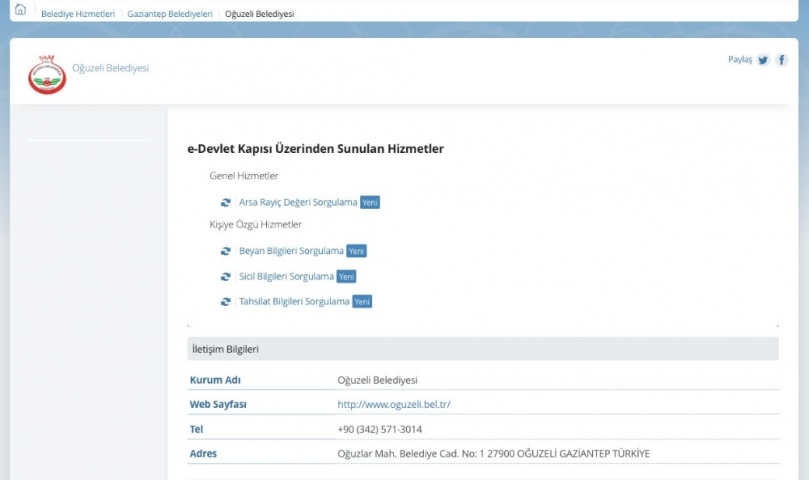Click the Paylaş label

click(740, 60)
